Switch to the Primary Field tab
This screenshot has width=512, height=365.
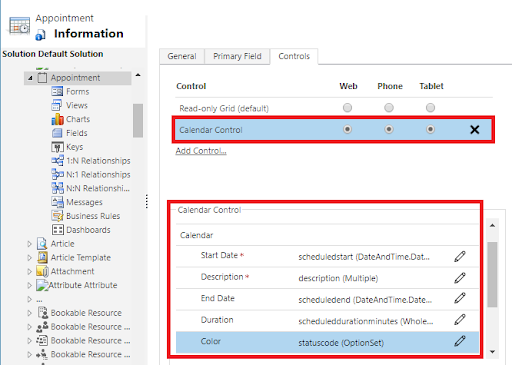click(237, 56)
